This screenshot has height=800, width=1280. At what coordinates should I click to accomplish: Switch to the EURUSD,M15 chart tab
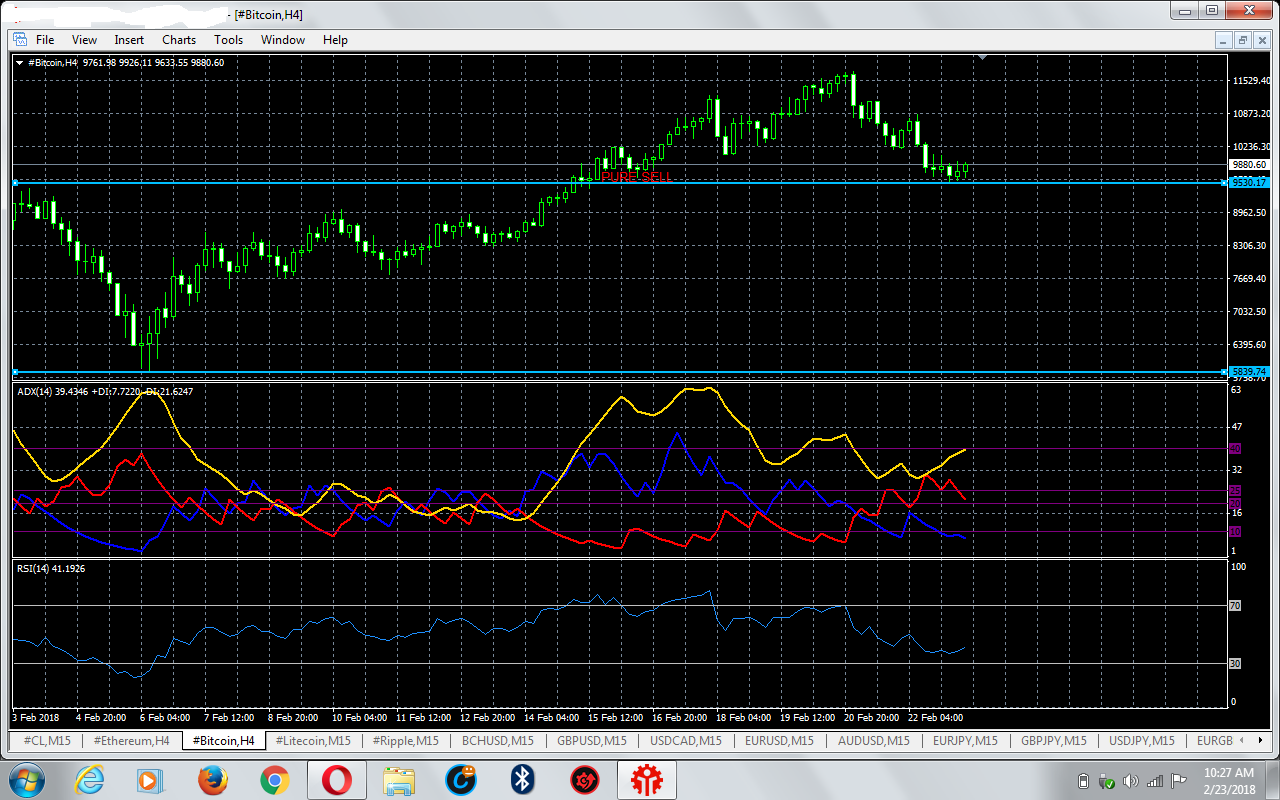point(779,741)
